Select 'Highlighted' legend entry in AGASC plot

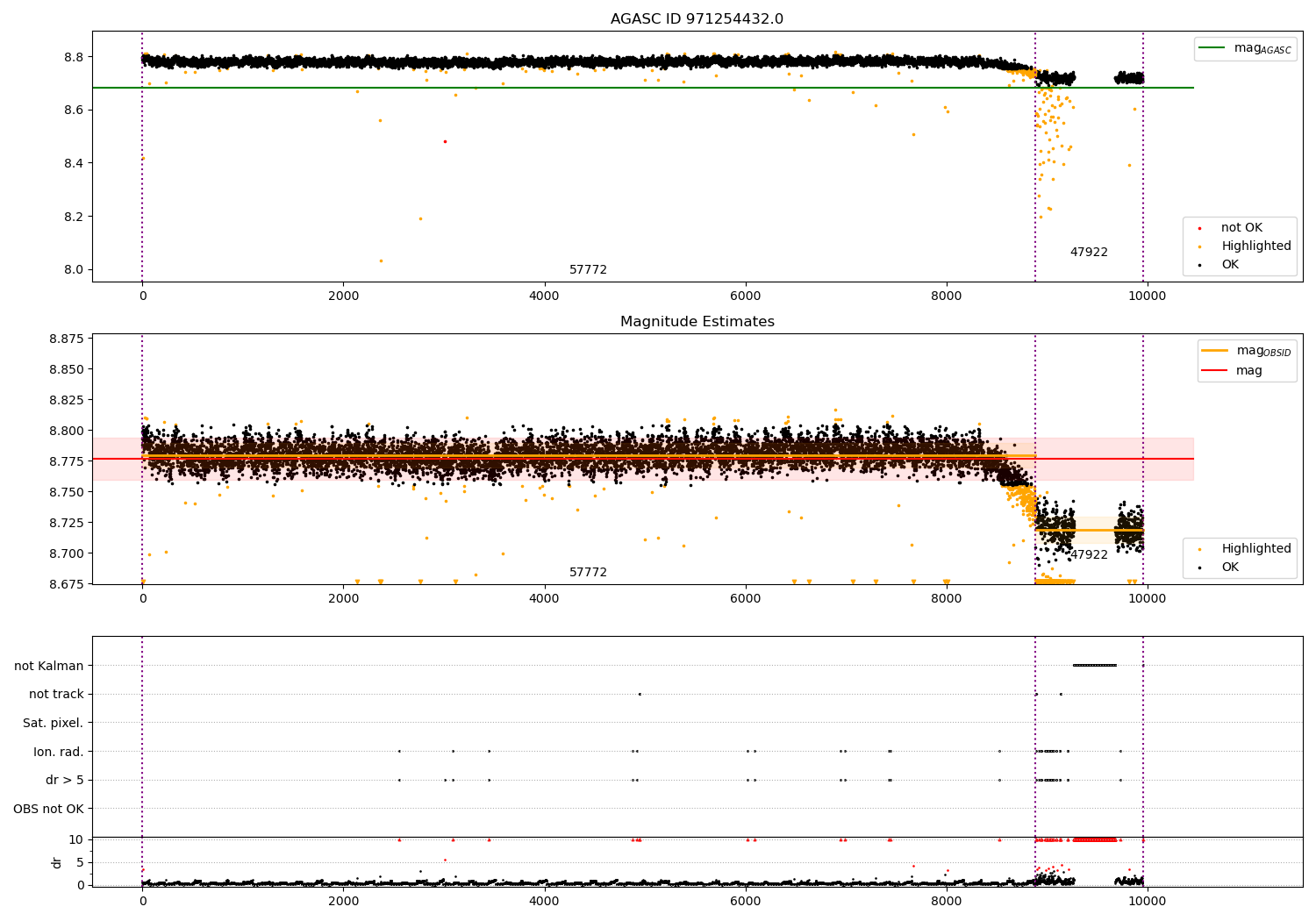pyautogui.click(x=1256, y=246)
